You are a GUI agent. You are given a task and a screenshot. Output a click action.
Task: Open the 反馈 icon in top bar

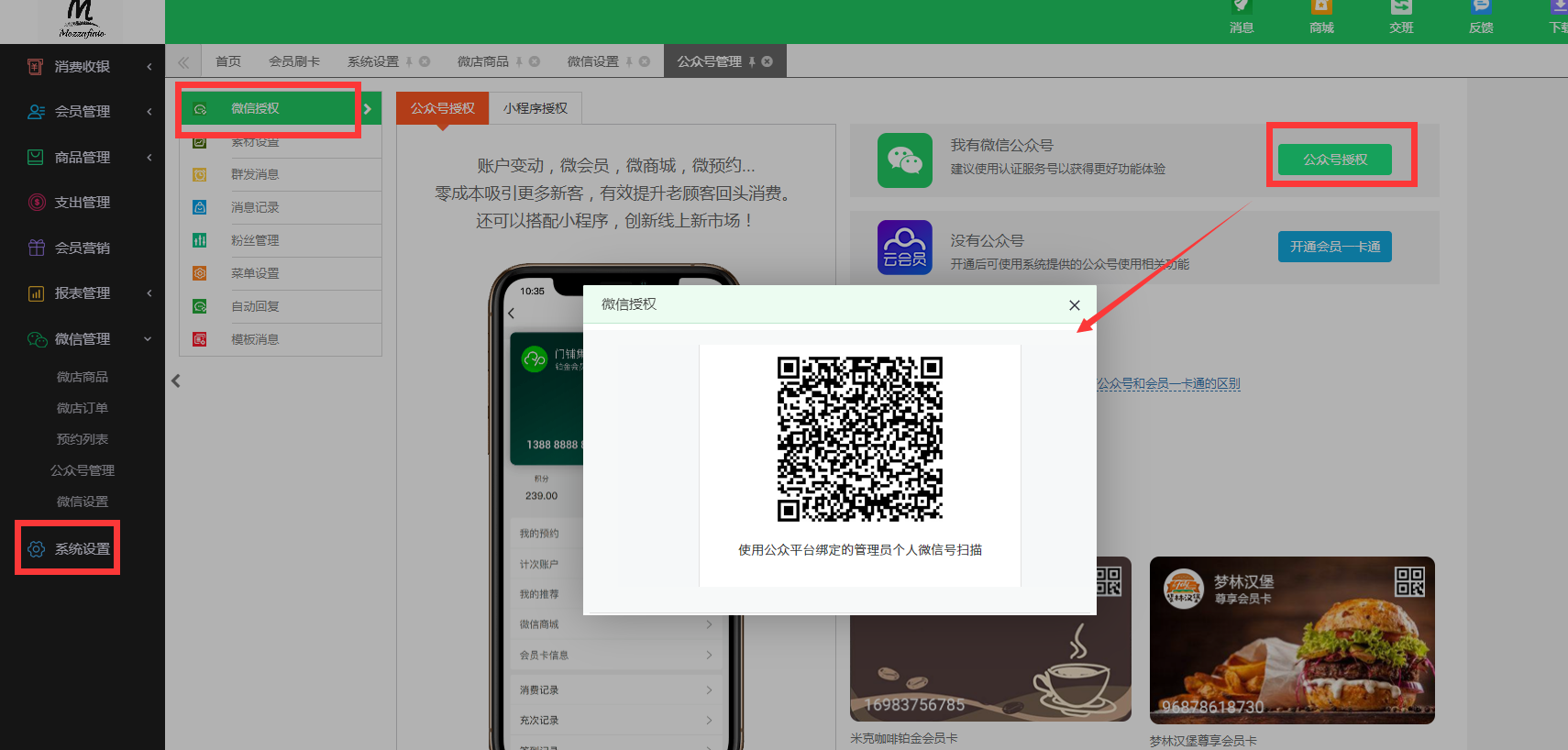pyautogui.click(x=1481, y=7)
